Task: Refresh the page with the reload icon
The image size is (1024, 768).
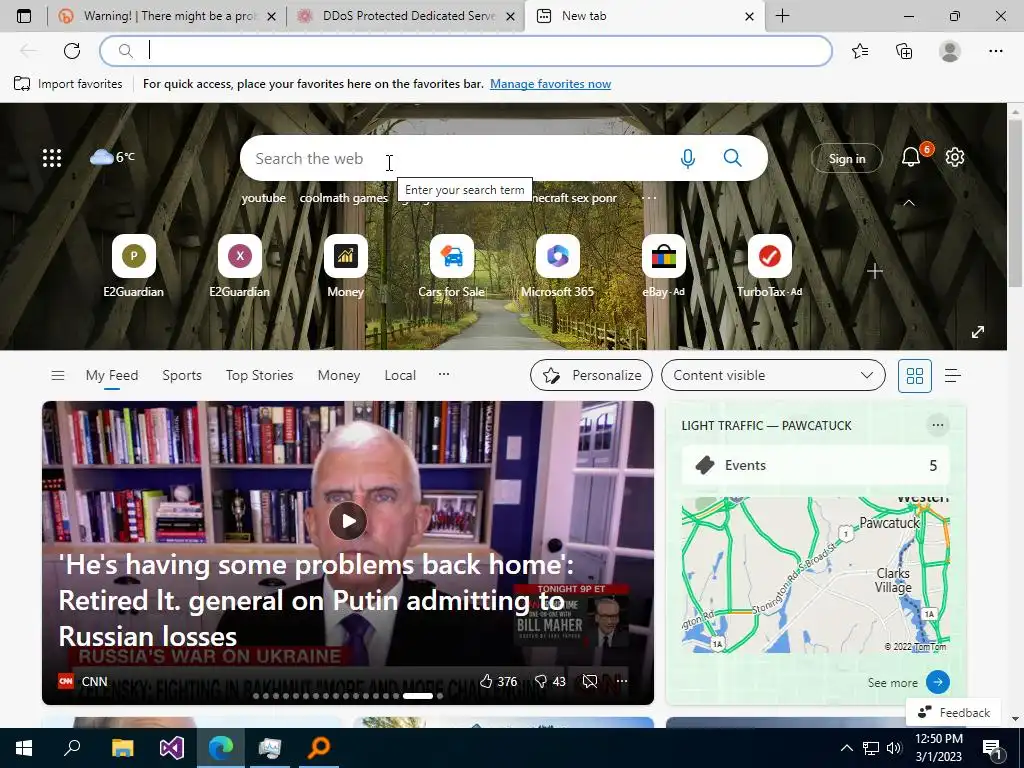Action: tap(72, 51)
